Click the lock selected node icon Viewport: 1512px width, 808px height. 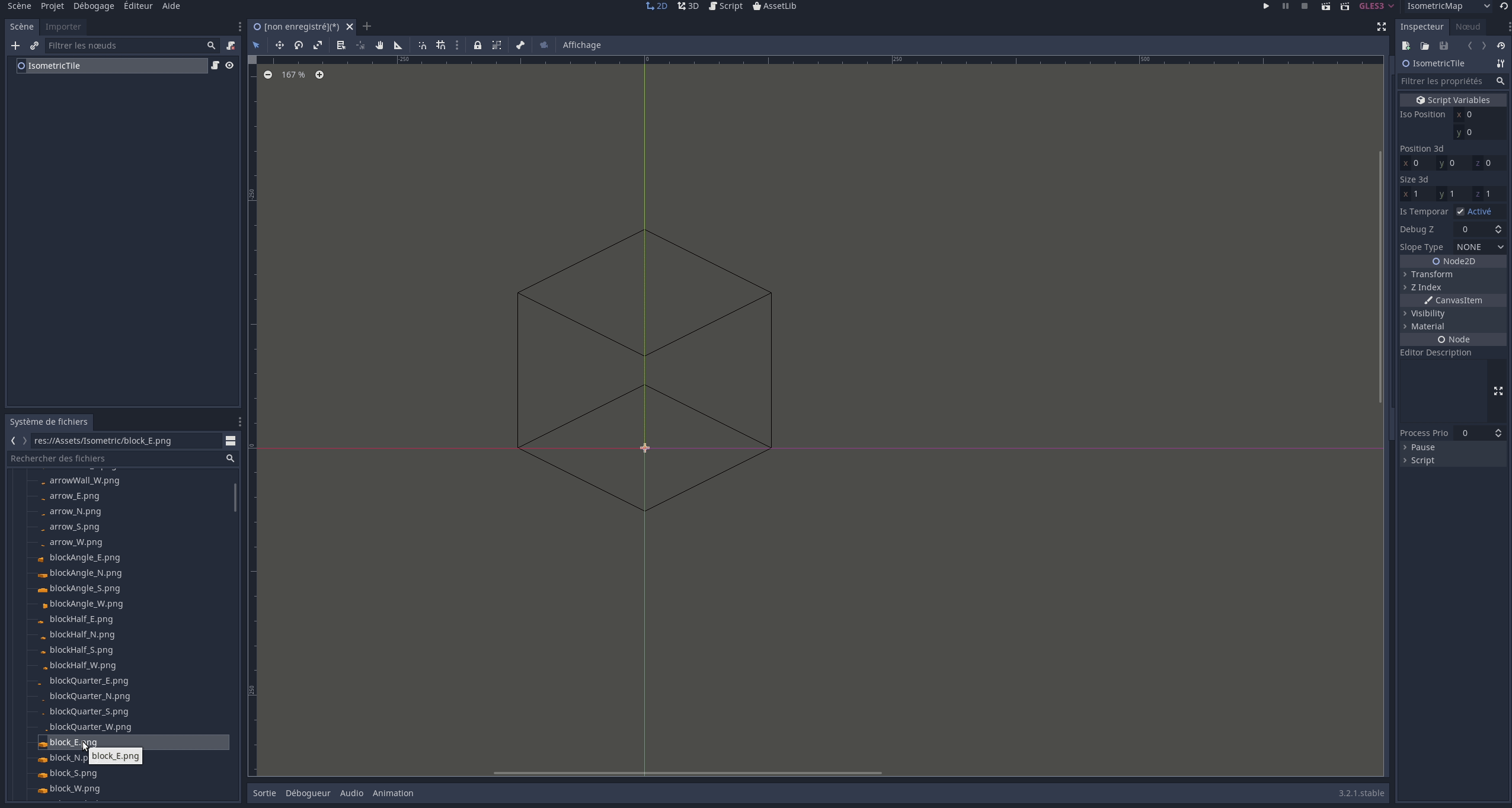click(477, 45)
